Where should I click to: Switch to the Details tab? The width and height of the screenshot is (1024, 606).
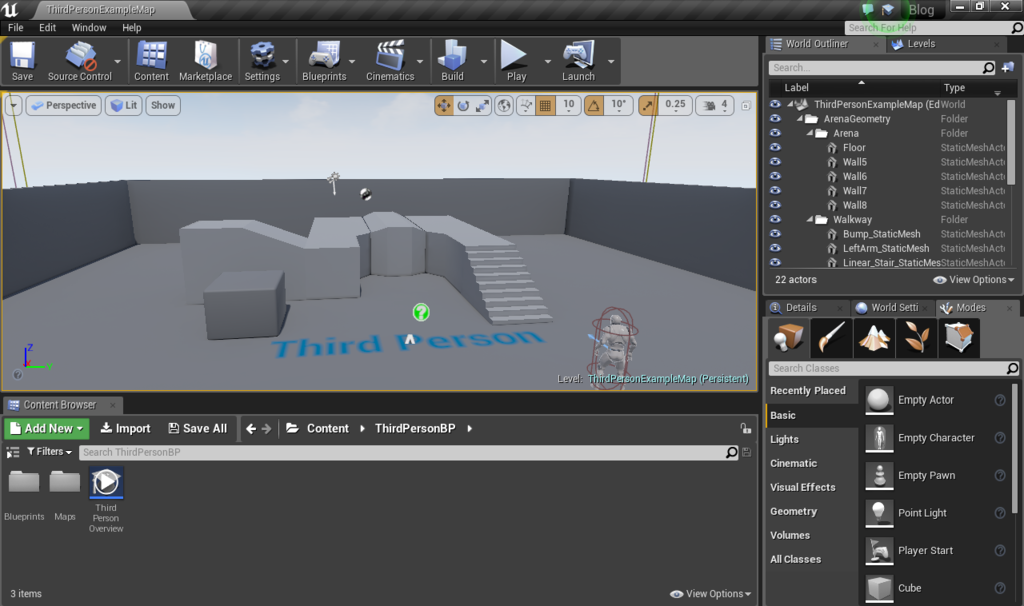[x=801, y=308]
